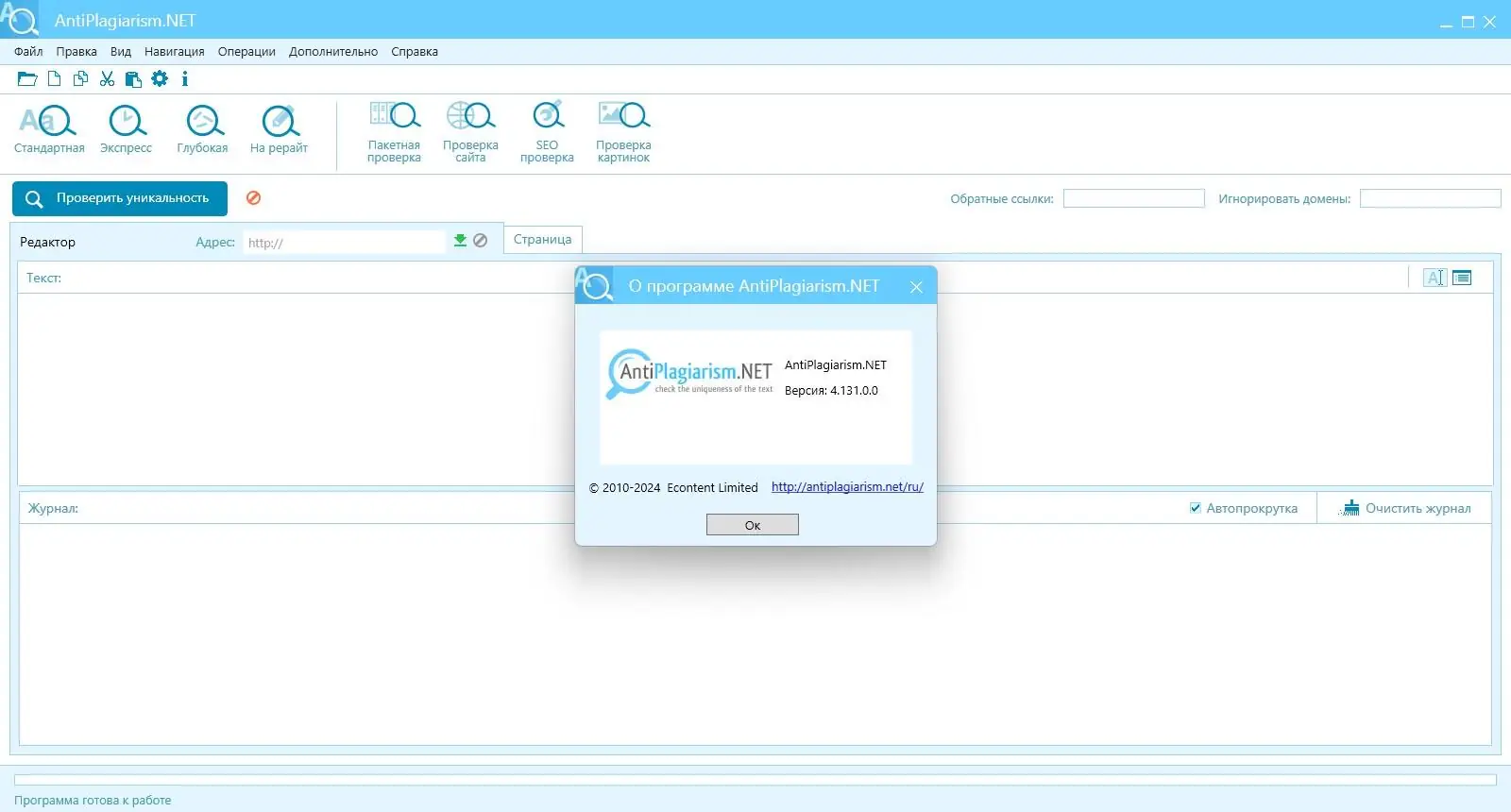
Task: Create a new document with the blank page icon
Action: (x=55, y=79)
